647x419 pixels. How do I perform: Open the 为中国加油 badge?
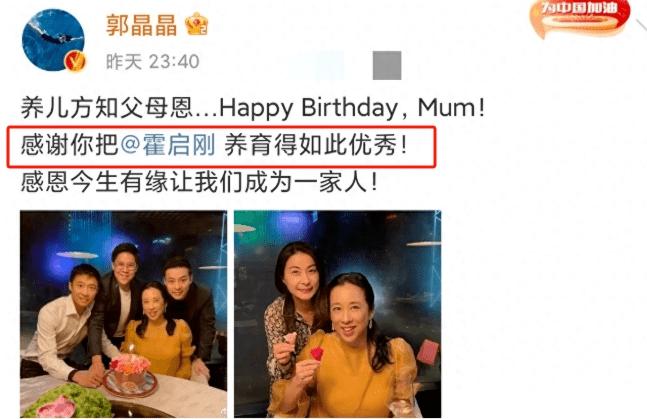581,17
